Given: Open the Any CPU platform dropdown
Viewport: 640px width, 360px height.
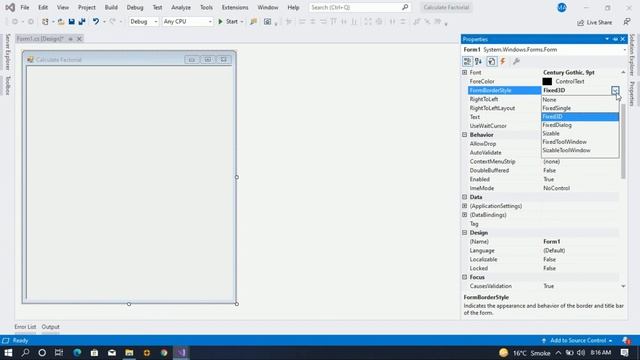Looking at the screenshot, I should coord(187,22).
